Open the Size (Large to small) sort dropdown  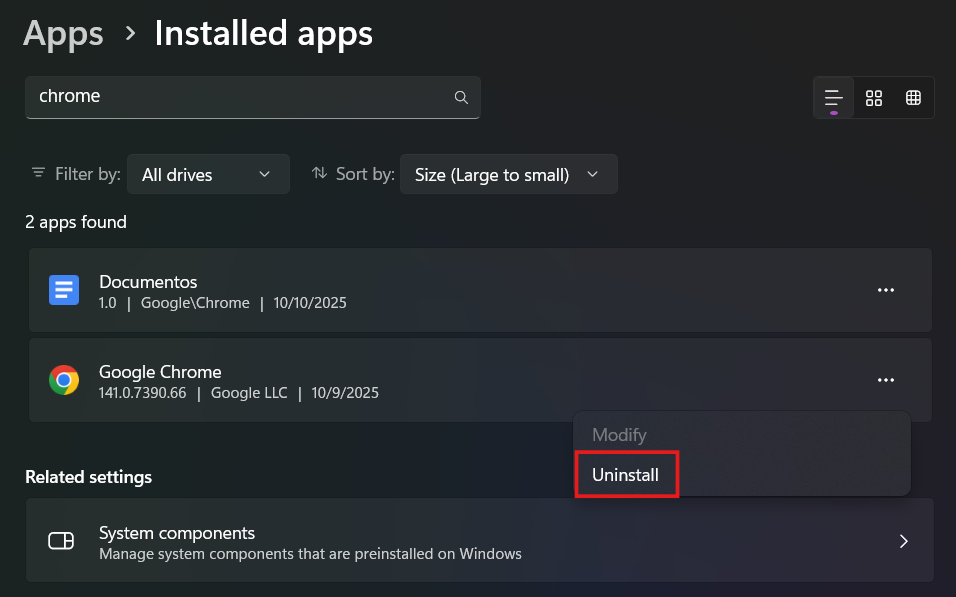point(508,174)
